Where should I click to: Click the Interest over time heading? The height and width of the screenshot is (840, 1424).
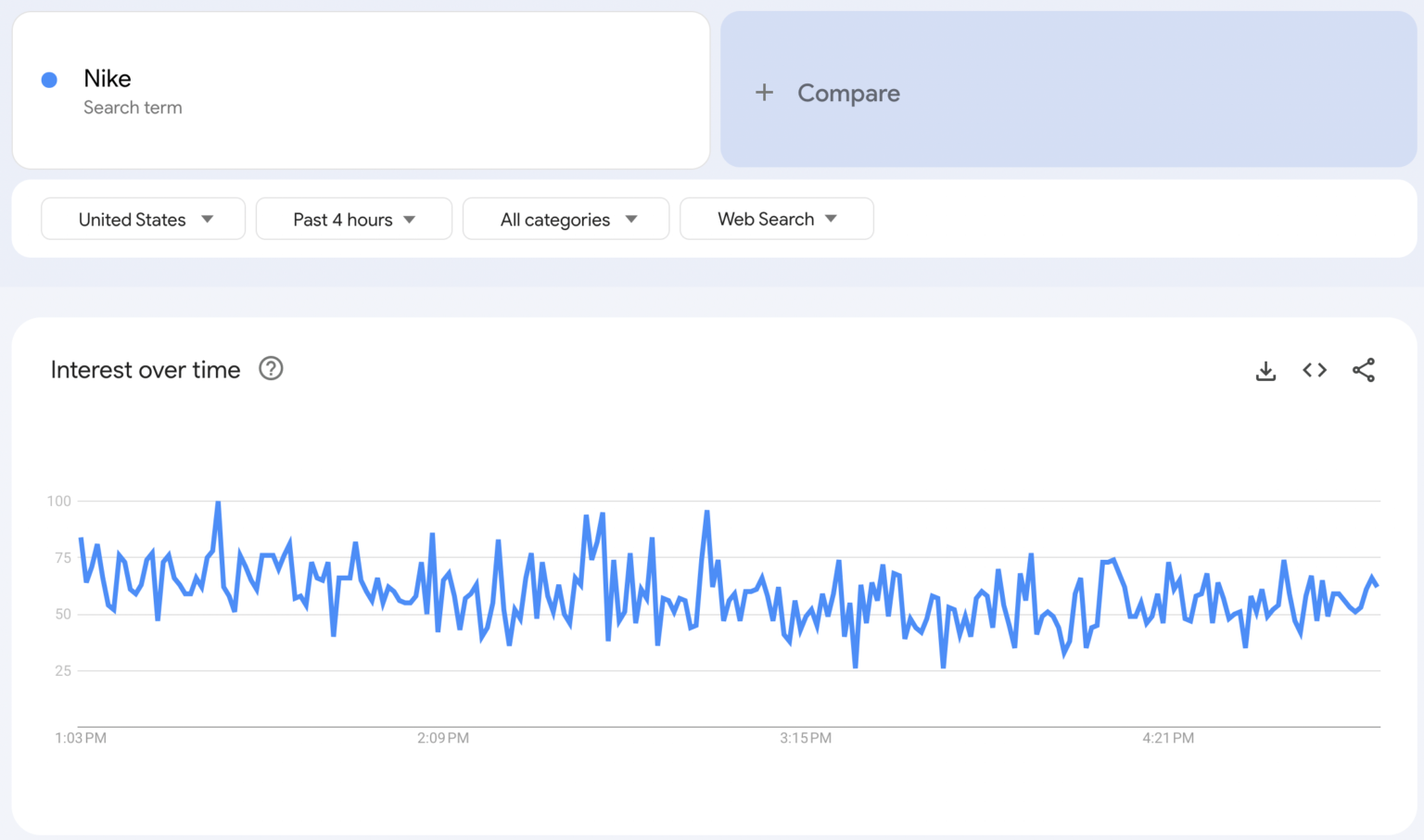[145, 369]
